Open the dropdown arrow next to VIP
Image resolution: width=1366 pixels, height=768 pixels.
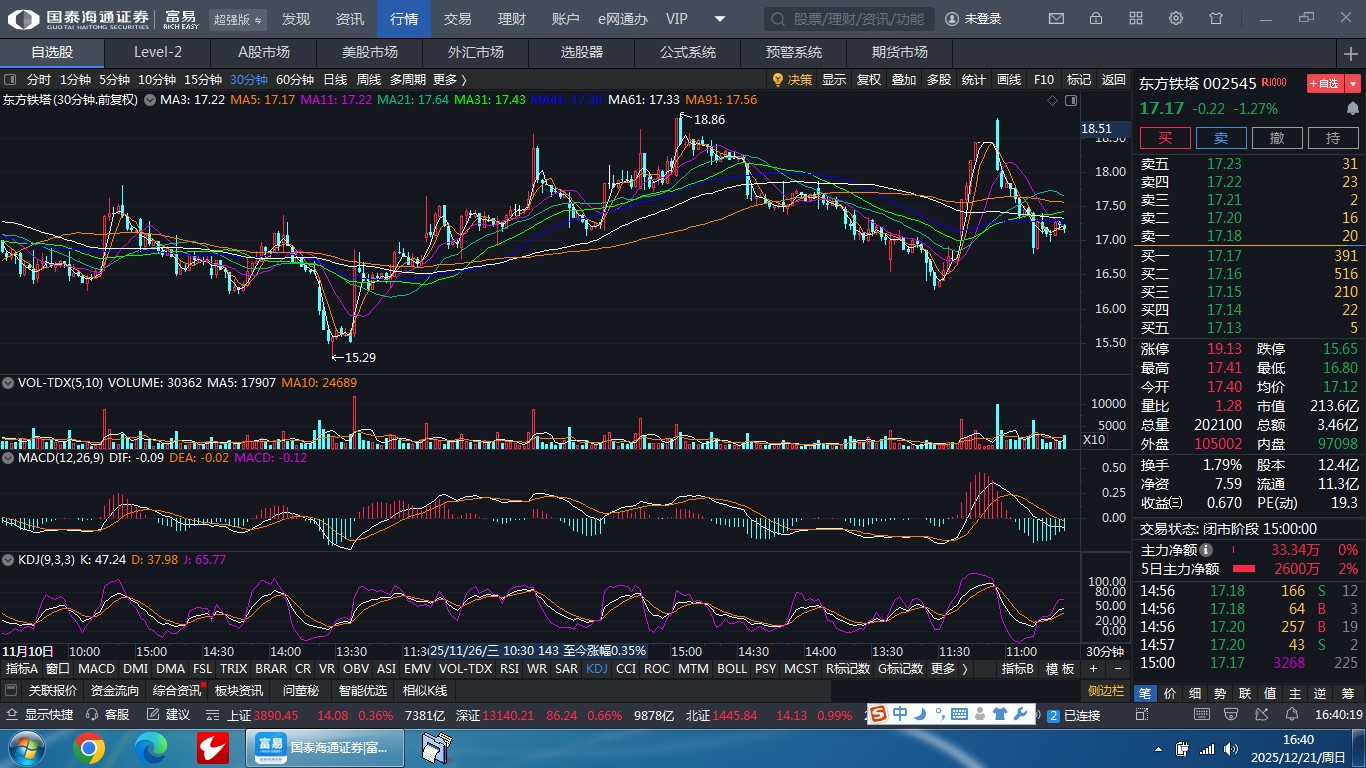coord(720,19)
